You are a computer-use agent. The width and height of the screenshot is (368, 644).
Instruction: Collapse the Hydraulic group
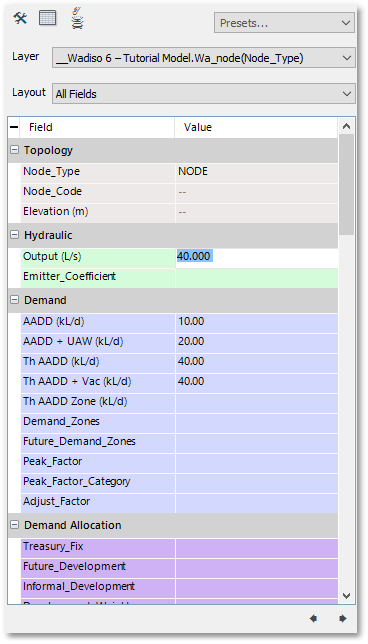coord(14,235)
